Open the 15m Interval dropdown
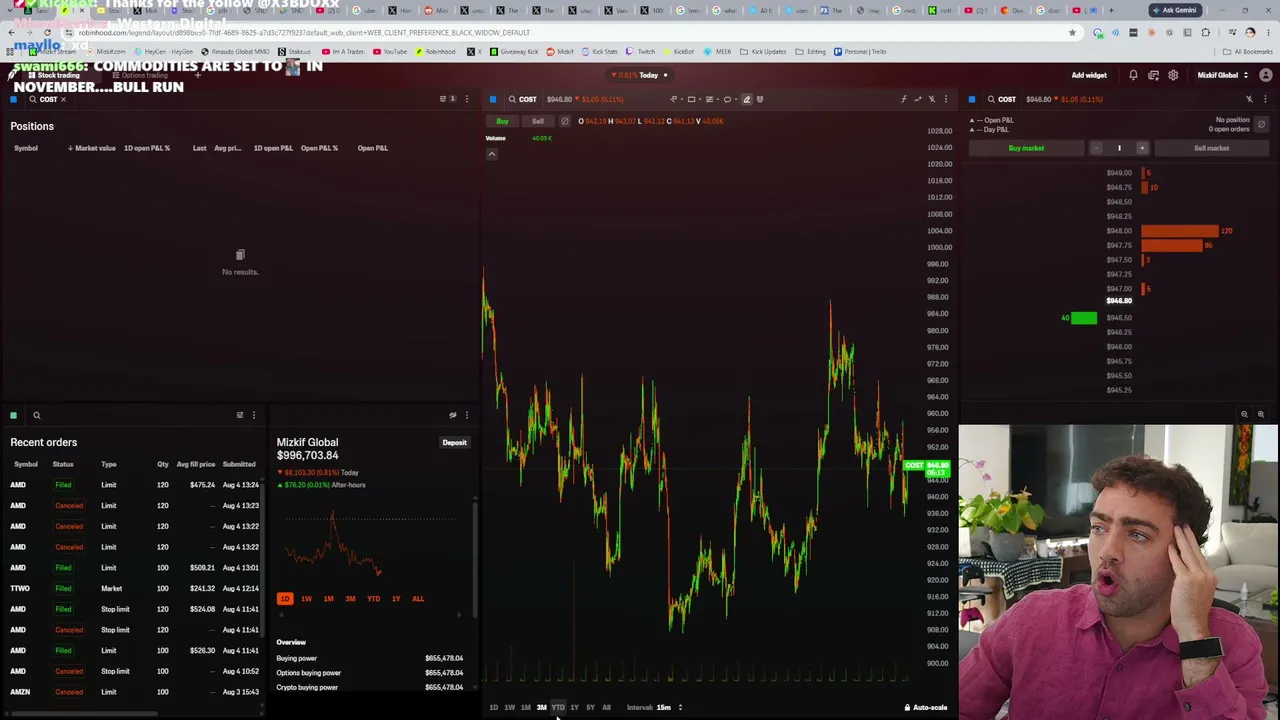This screenshot has width=1280, height=720. click(668, 708)
